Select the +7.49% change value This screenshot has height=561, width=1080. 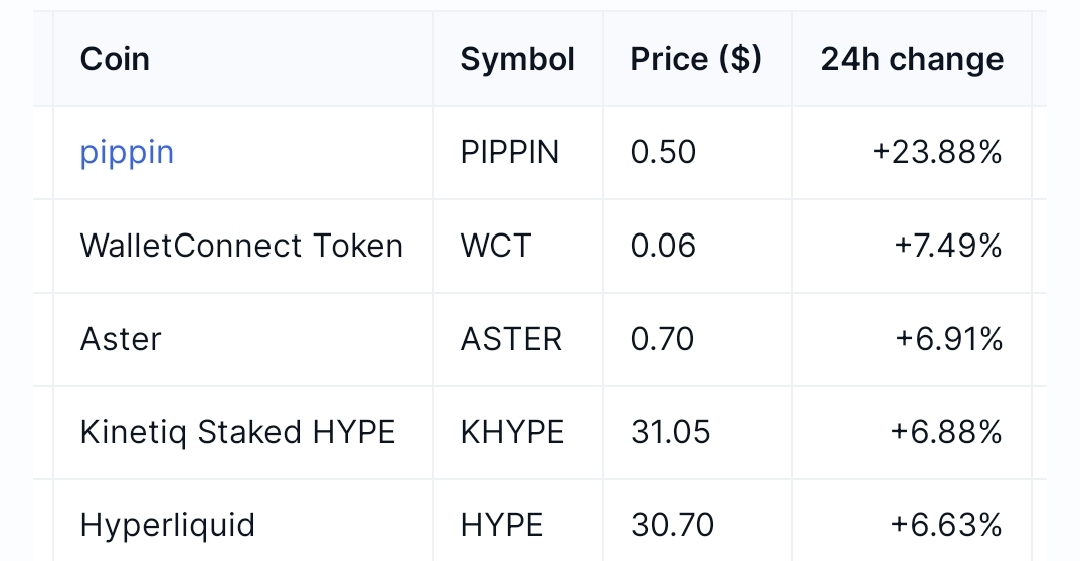[948, 246]
